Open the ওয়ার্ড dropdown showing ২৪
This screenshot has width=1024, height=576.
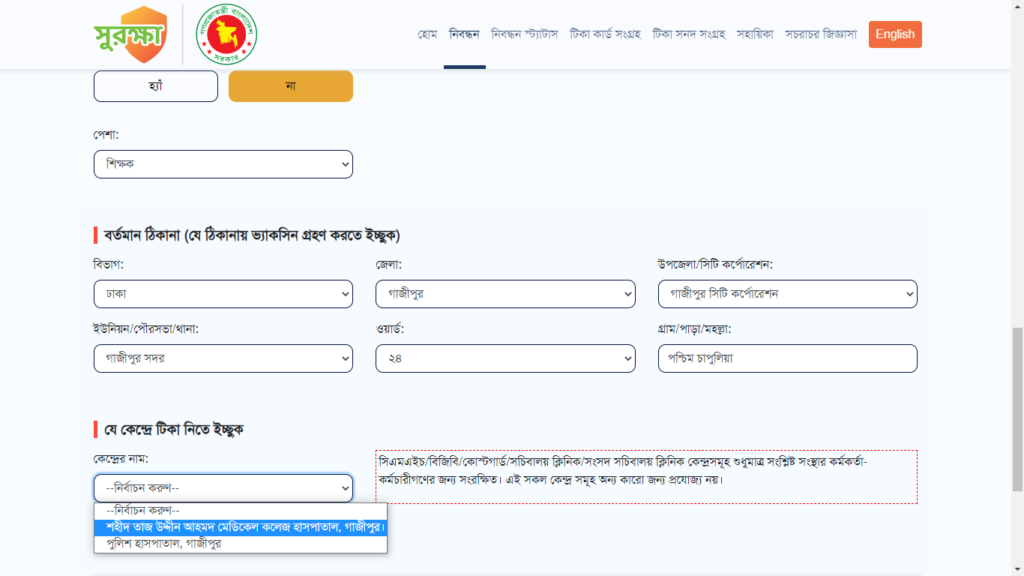[505, 358]
